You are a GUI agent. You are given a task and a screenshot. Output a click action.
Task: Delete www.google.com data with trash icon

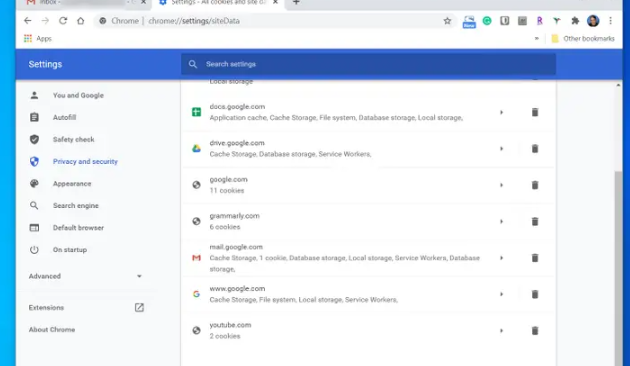(x=535, y=294)
